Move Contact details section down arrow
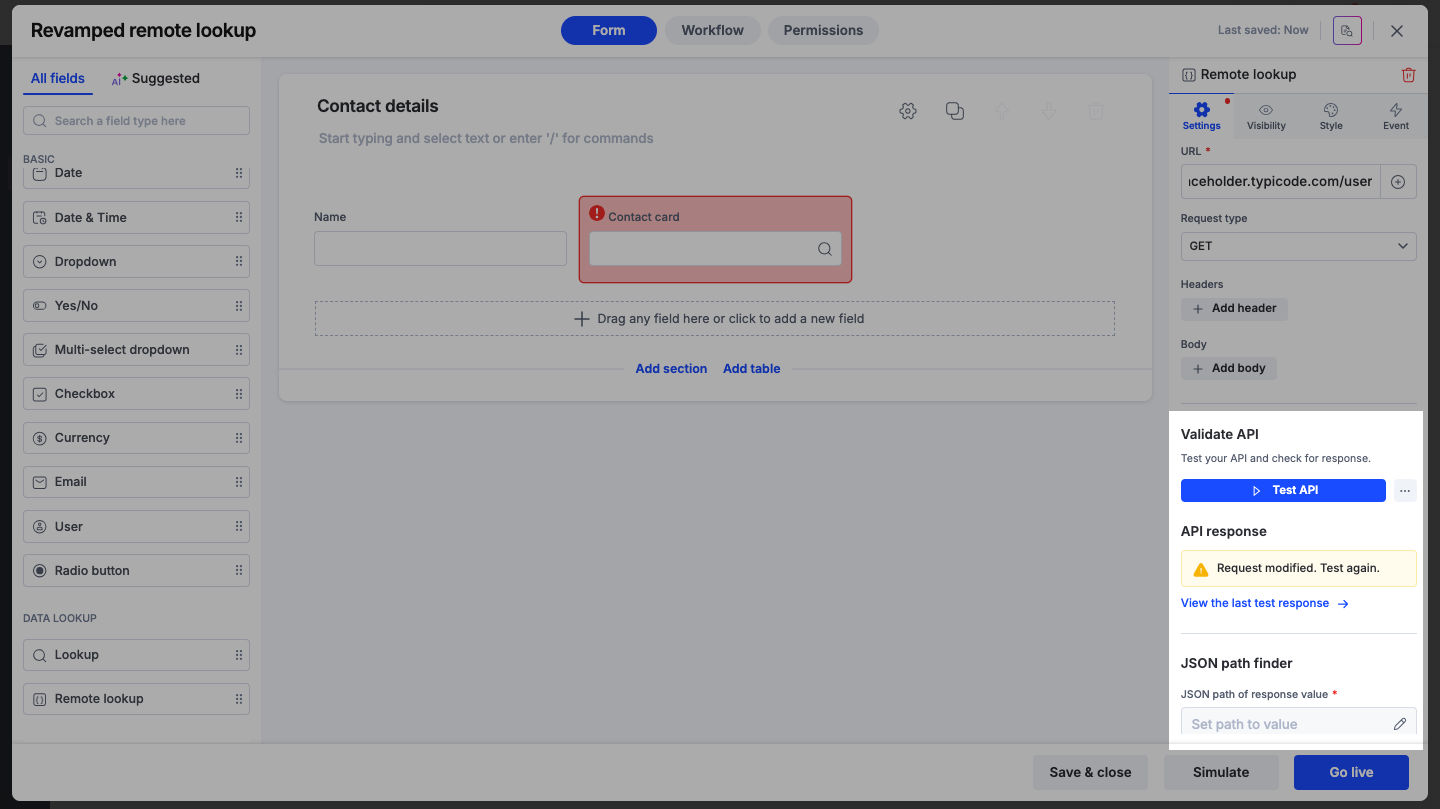 coord(1049,111)
